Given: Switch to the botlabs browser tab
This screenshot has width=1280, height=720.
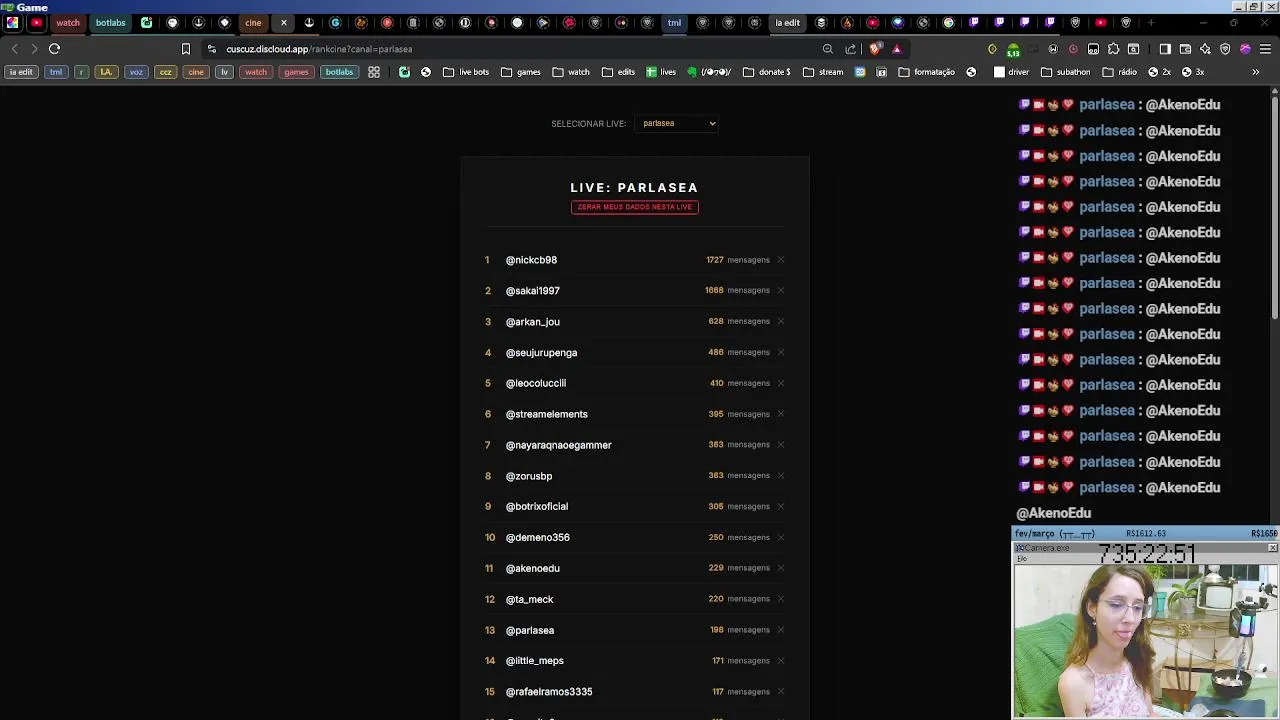Looking at the screenshot, I should click(x=111, y=23).
